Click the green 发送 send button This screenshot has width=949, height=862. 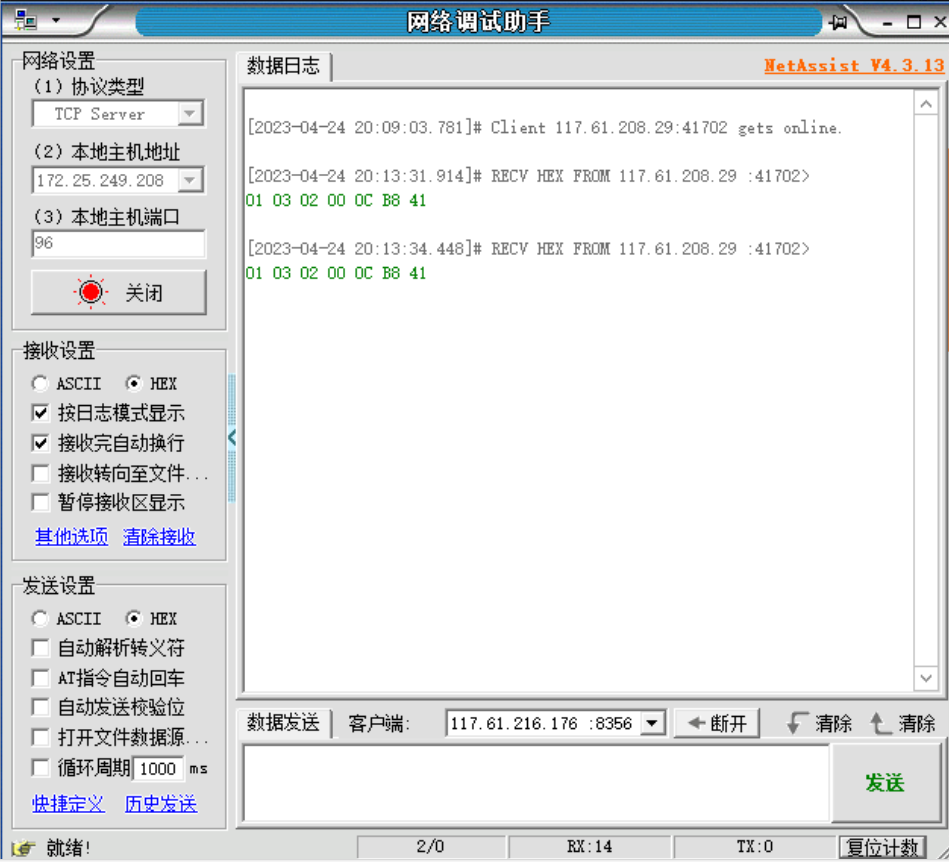tap(885, 783)
